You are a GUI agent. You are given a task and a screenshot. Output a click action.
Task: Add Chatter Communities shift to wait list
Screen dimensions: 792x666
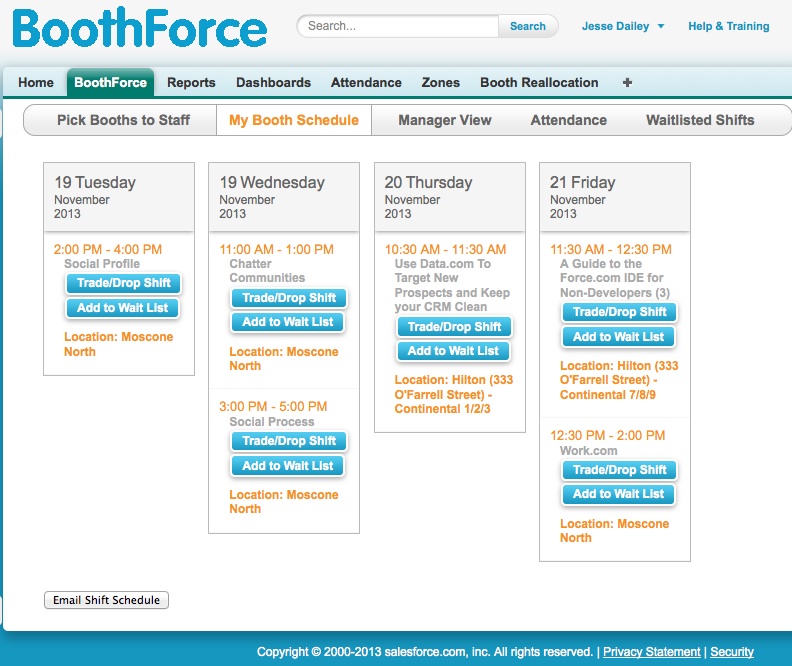click(x=289, y=322)
